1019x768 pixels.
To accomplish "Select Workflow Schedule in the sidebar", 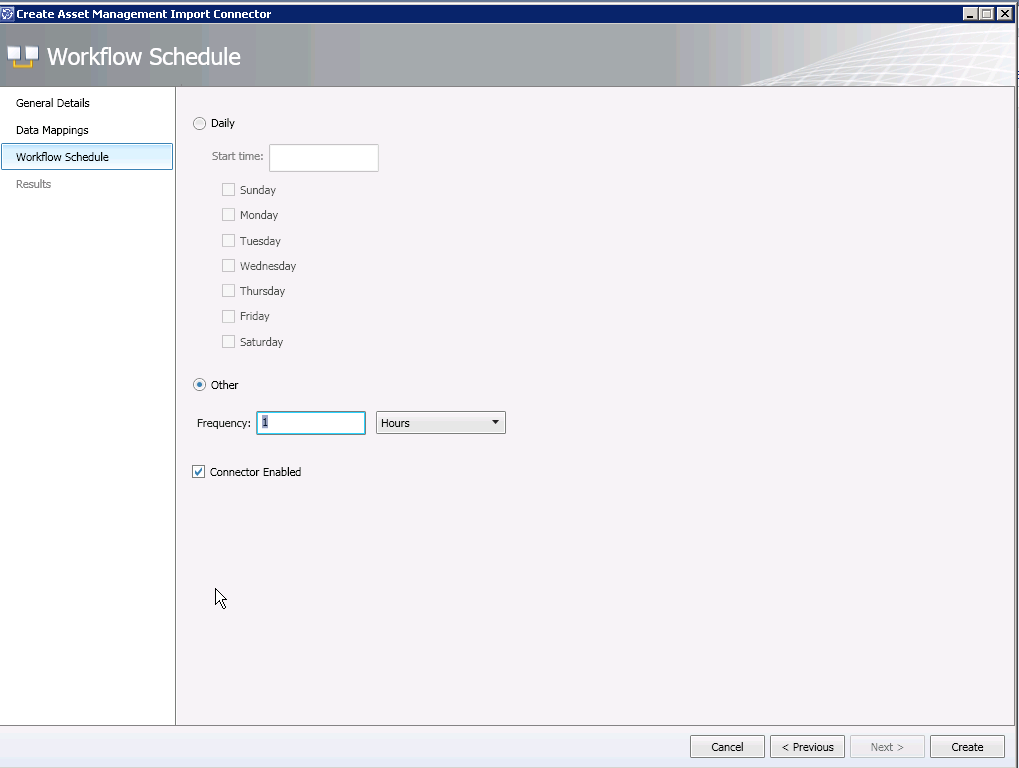I will click(x=62, y=157).
